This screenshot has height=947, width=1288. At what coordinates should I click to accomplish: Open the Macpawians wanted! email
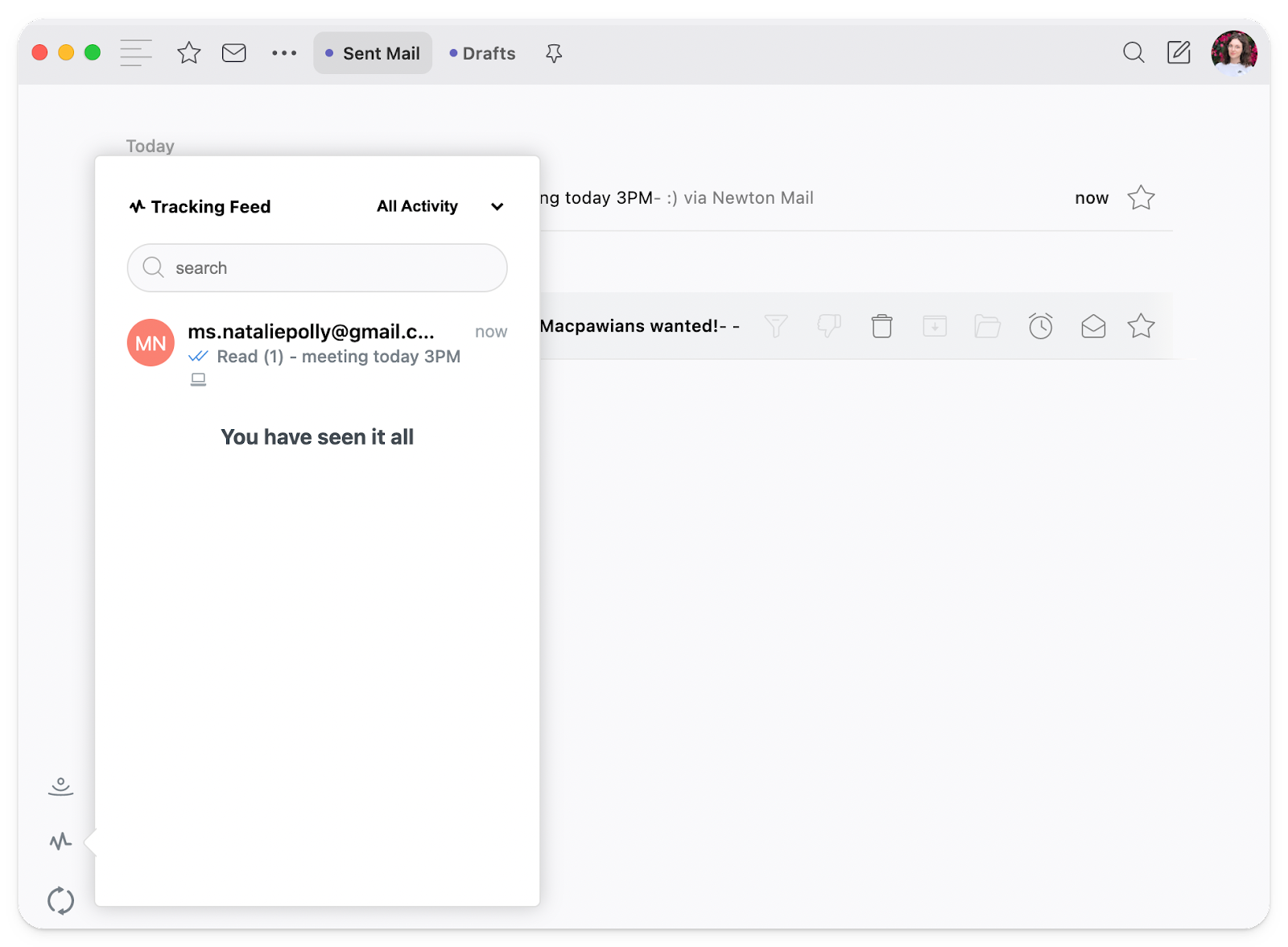click(x=640, y=326)
